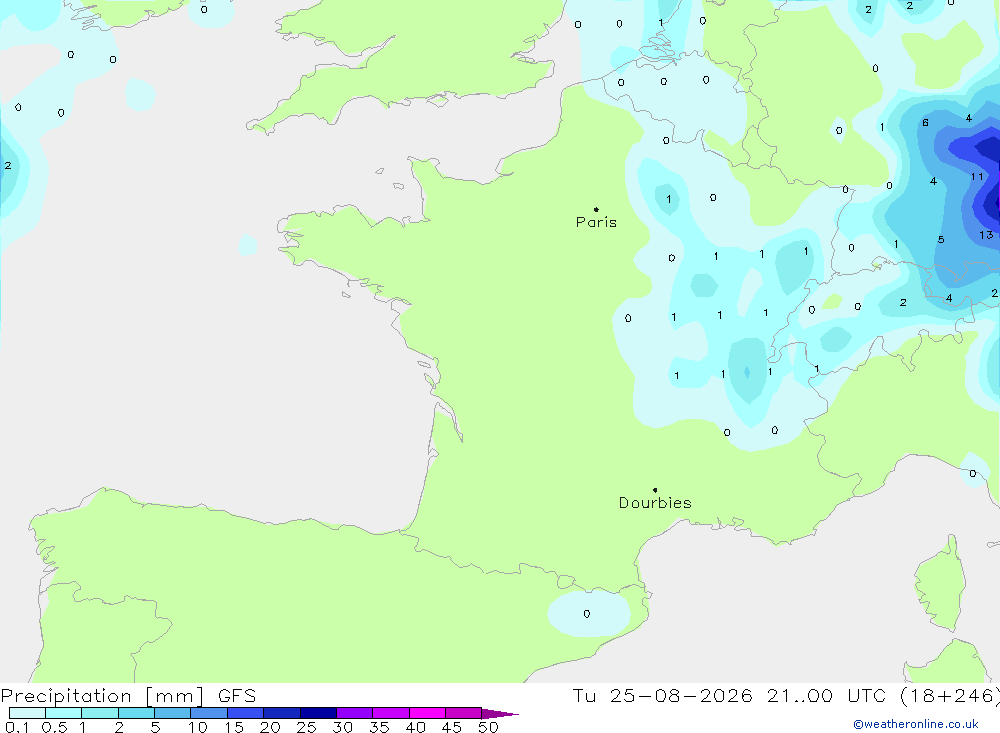Screen dimensions: 1000x733
Task: Open the weatheronline.co.uk copyright link
Action: pos(915,724)
